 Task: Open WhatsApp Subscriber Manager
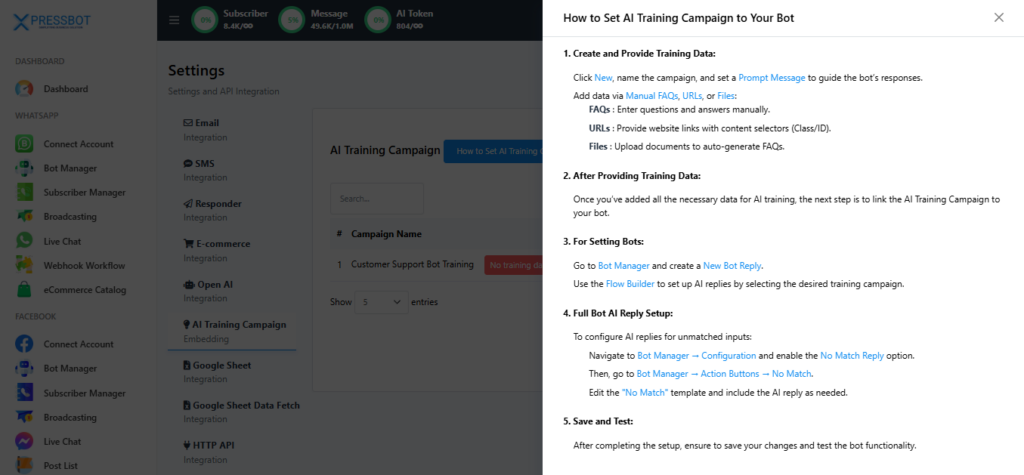[84, 192]
